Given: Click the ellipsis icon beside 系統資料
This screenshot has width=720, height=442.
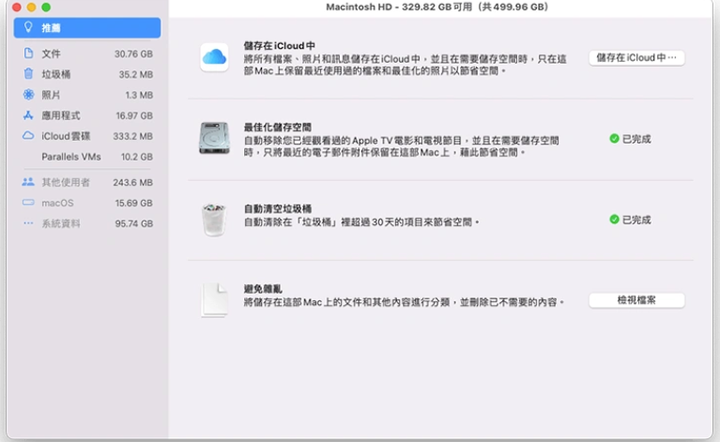Looking at the screenshot, I should click(28, 223).
